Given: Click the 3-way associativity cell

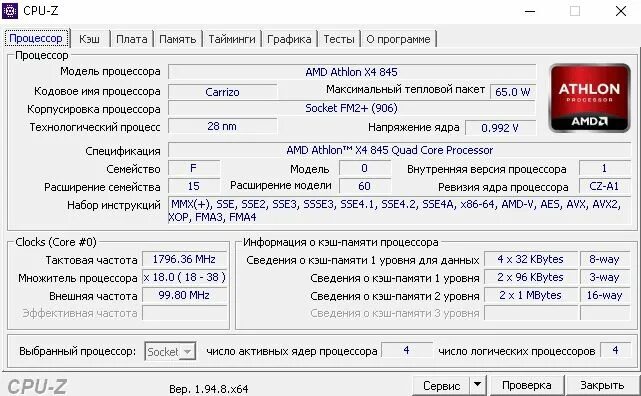Looking at the screenshot, I should point(605,277).
